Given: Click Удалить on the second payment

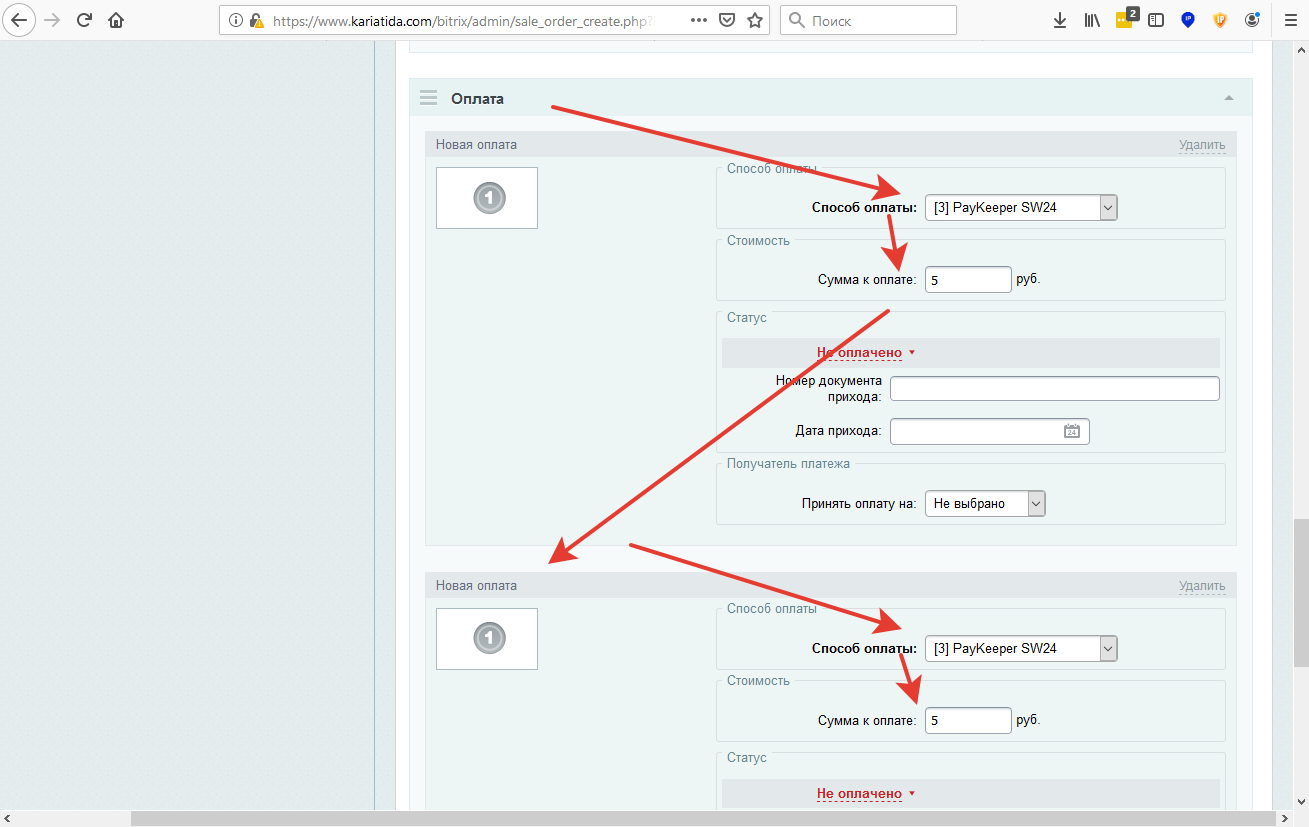Looking at the screenshot, I should pos(1201,586).
